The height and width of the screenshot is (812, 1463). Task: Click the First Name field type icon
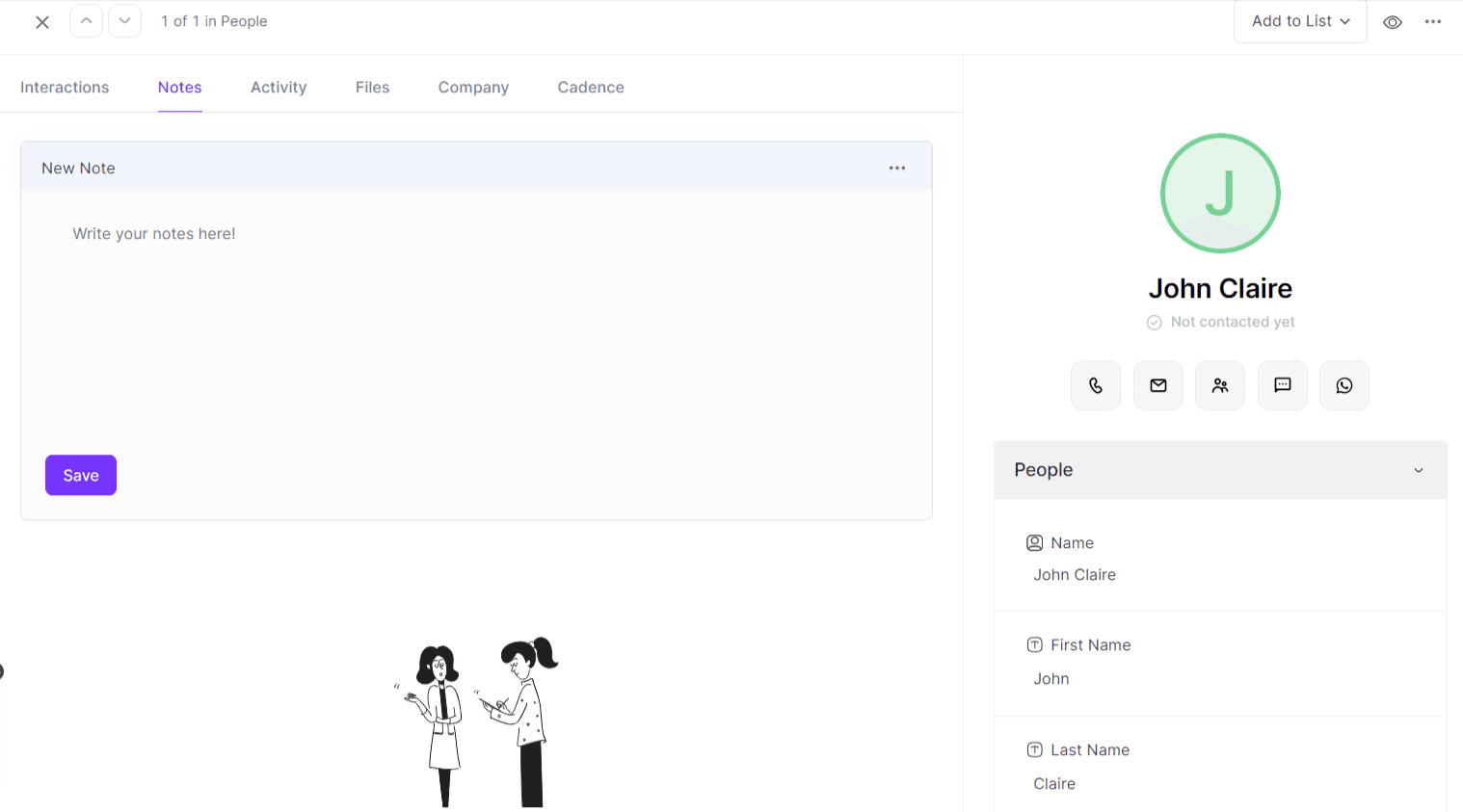[1034, 643]
